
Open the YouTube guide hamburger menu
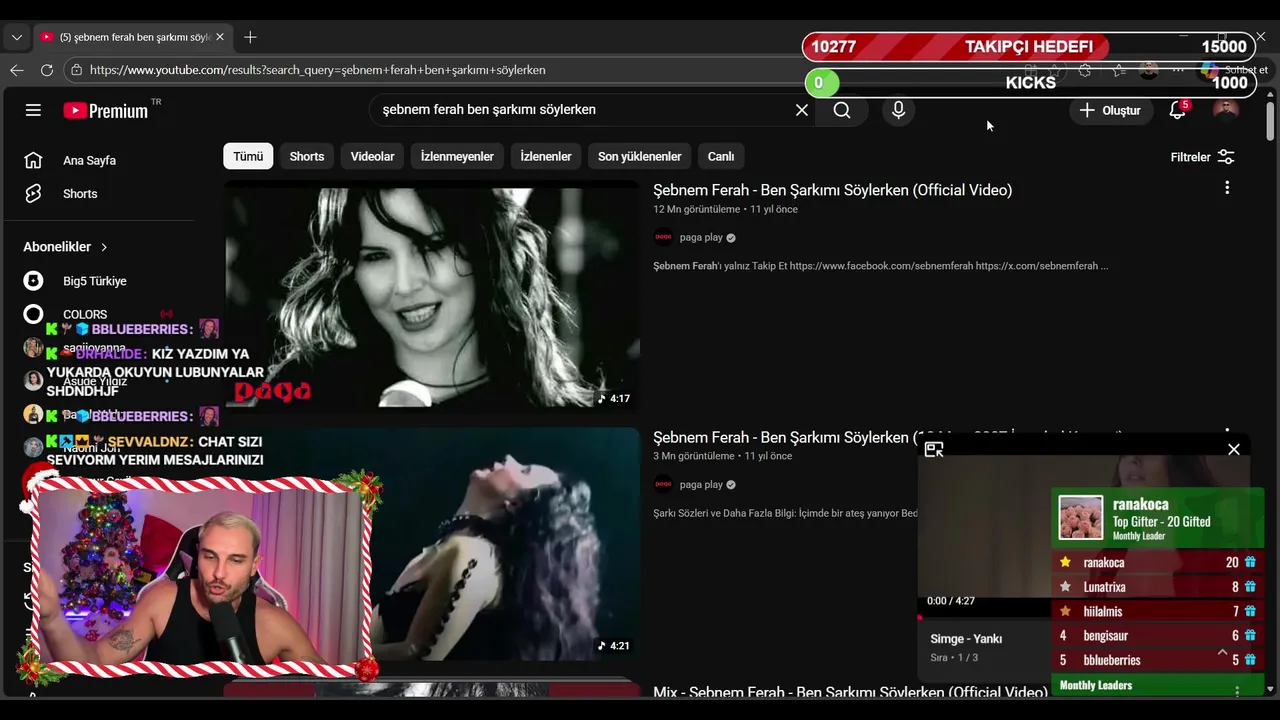click(x=33, y=110)
